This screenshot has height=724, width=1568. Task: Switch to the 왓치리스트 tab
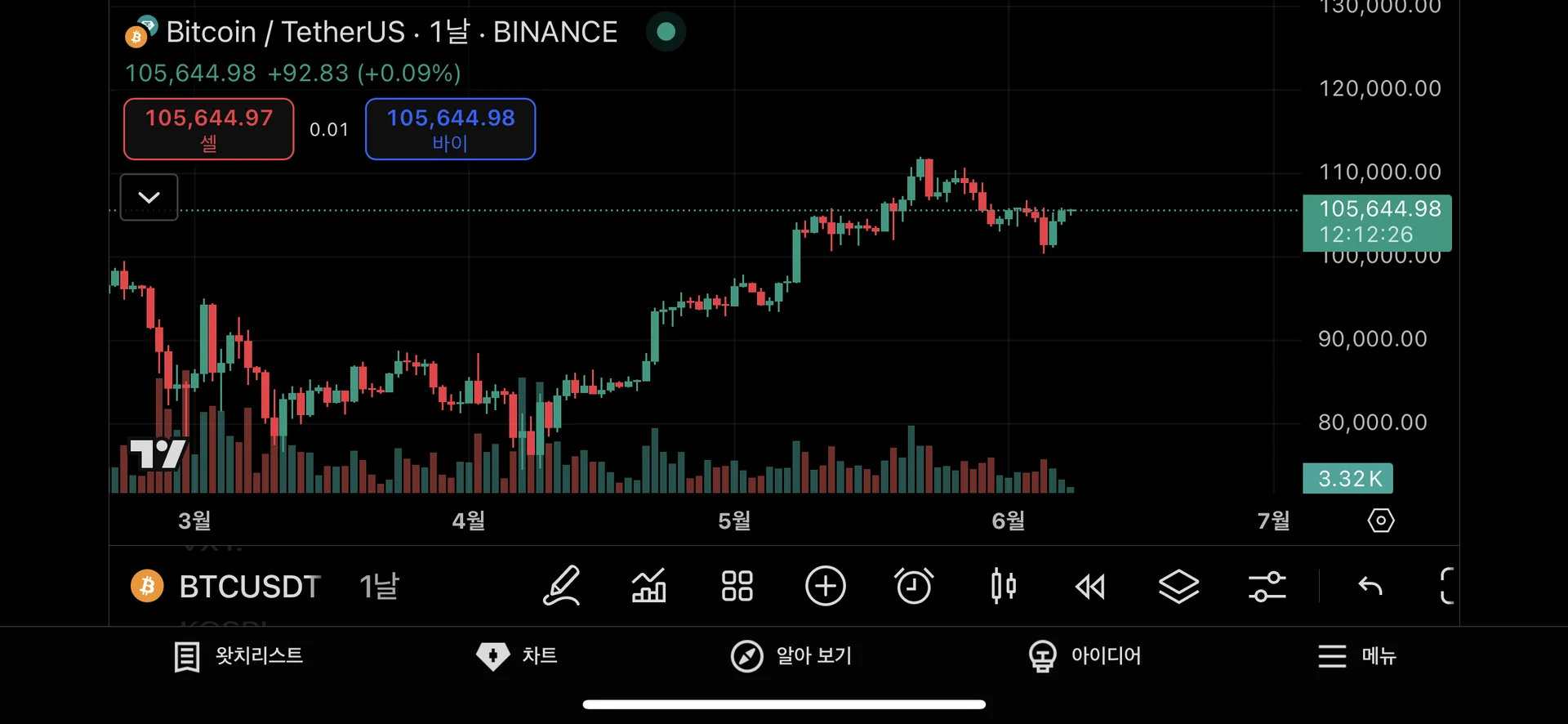click(x=238, y=656)
